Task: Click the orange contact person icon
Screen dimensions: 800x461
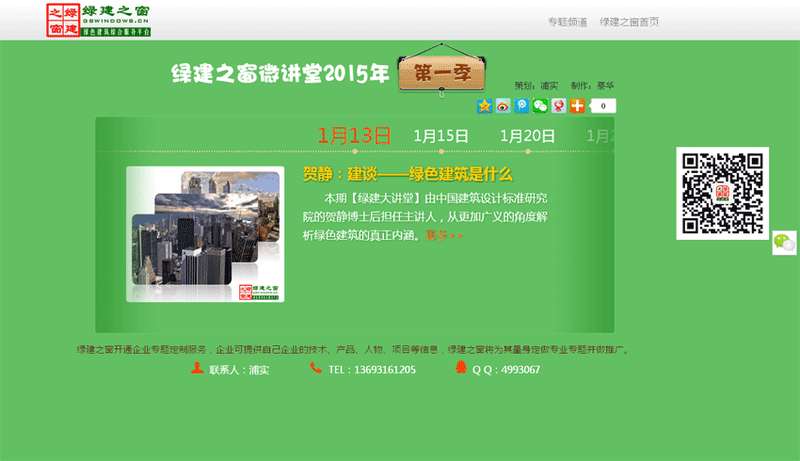Action: 196,368
